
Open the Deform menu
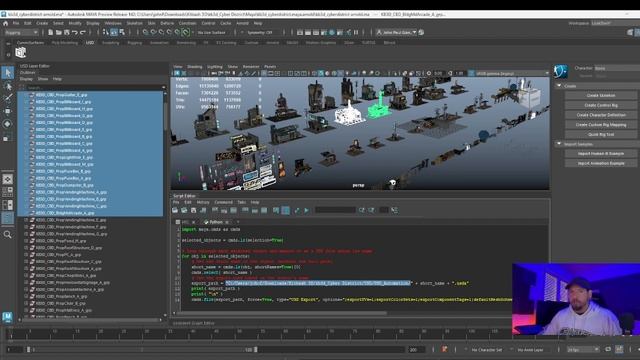pos(167,23)
